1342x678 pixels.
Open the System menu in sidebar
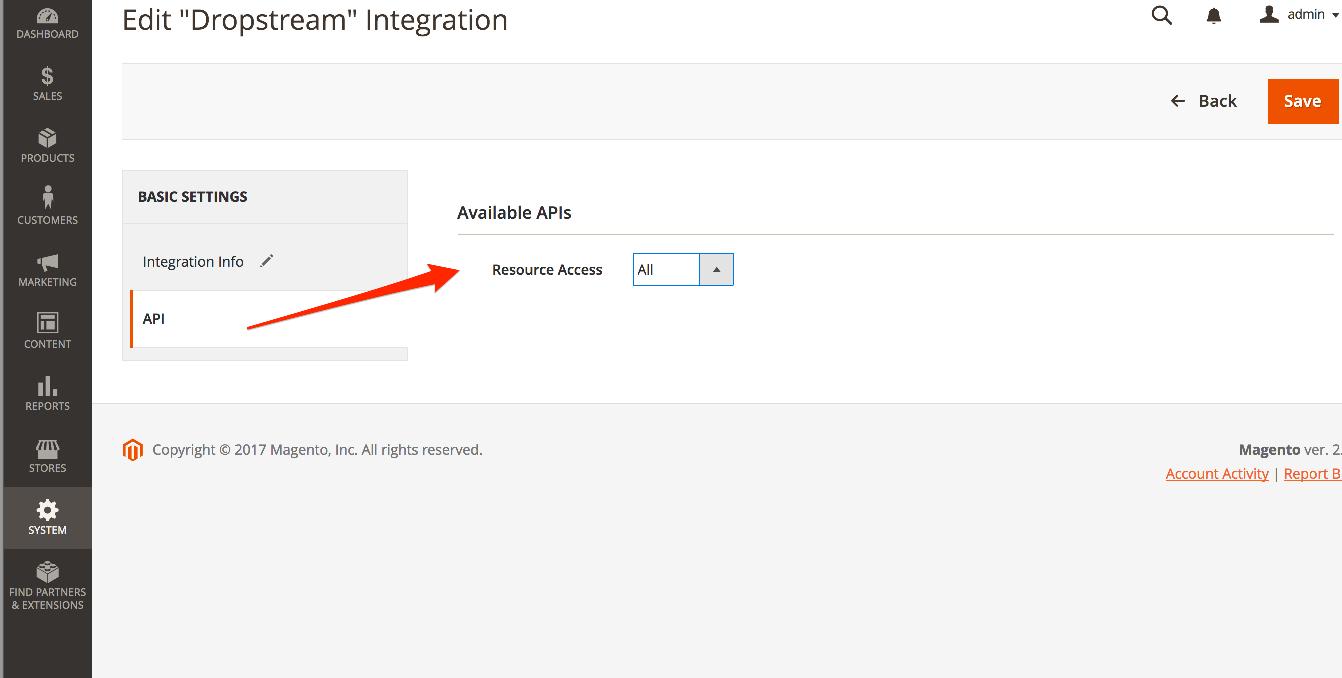point(46,518)
